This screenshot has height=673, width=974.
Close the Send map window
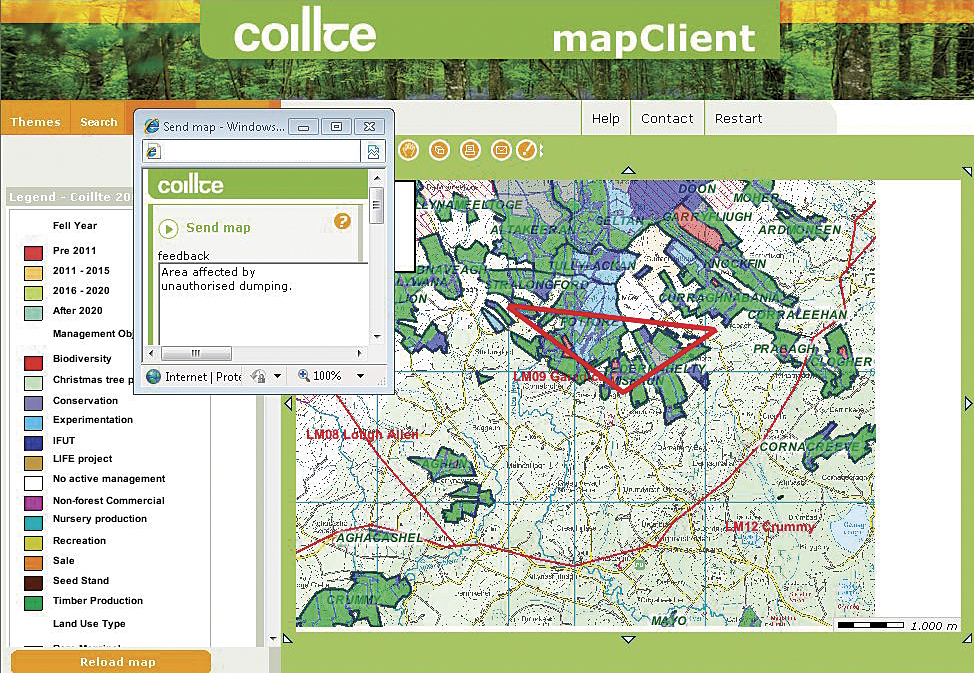370,127
